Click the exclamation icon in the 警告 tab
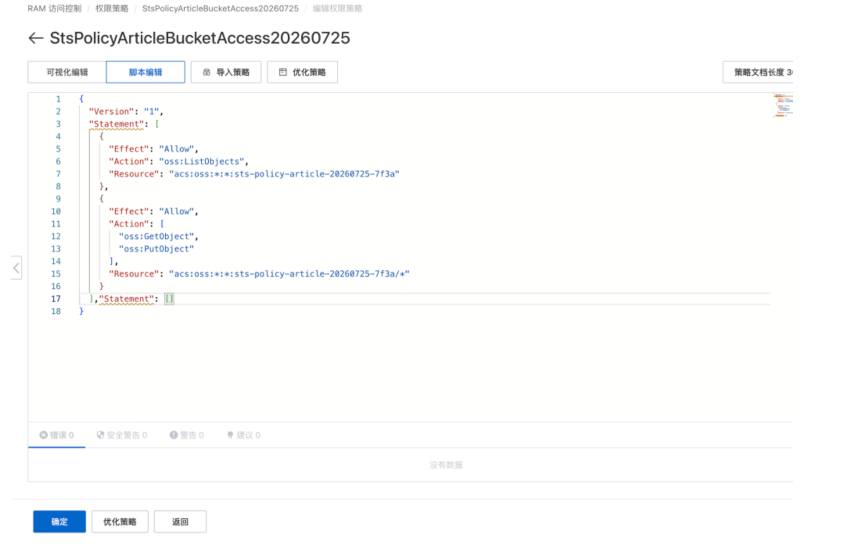The width and height of the screenshot is (851, 552). click(174, 435)
